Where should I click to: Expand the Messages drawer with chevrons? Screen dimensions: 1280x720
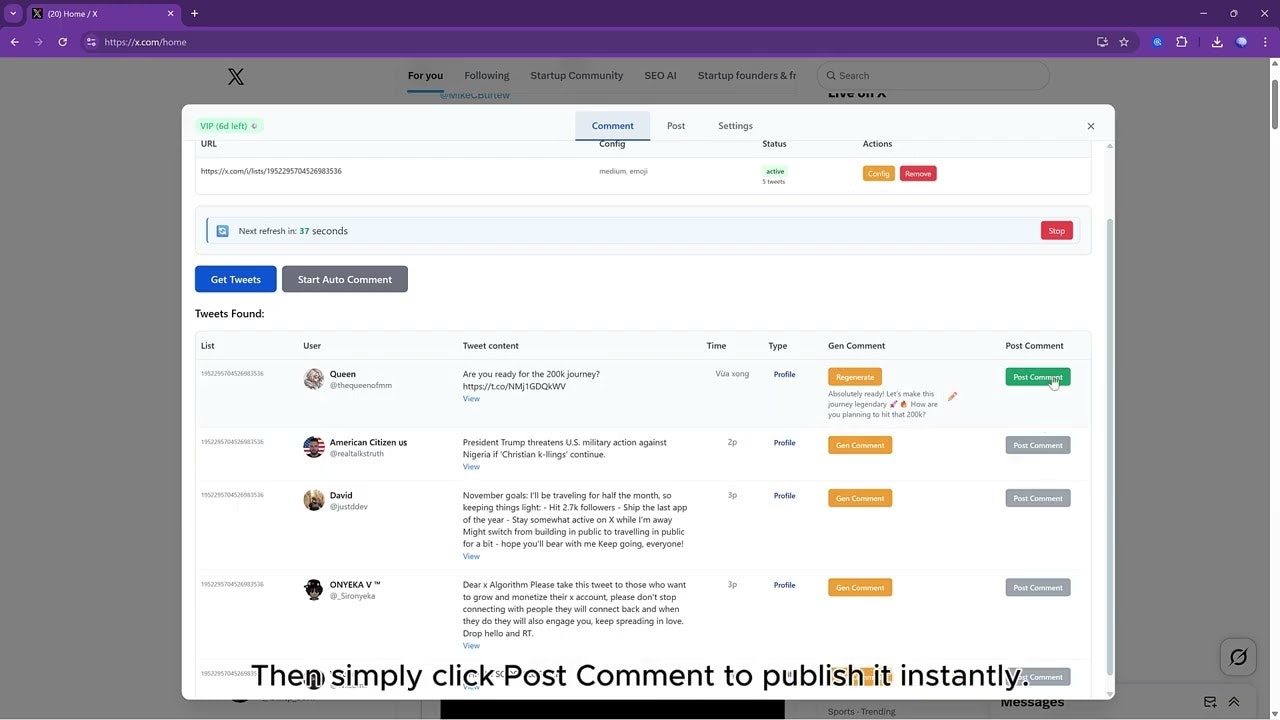(x=1234, y=702)
